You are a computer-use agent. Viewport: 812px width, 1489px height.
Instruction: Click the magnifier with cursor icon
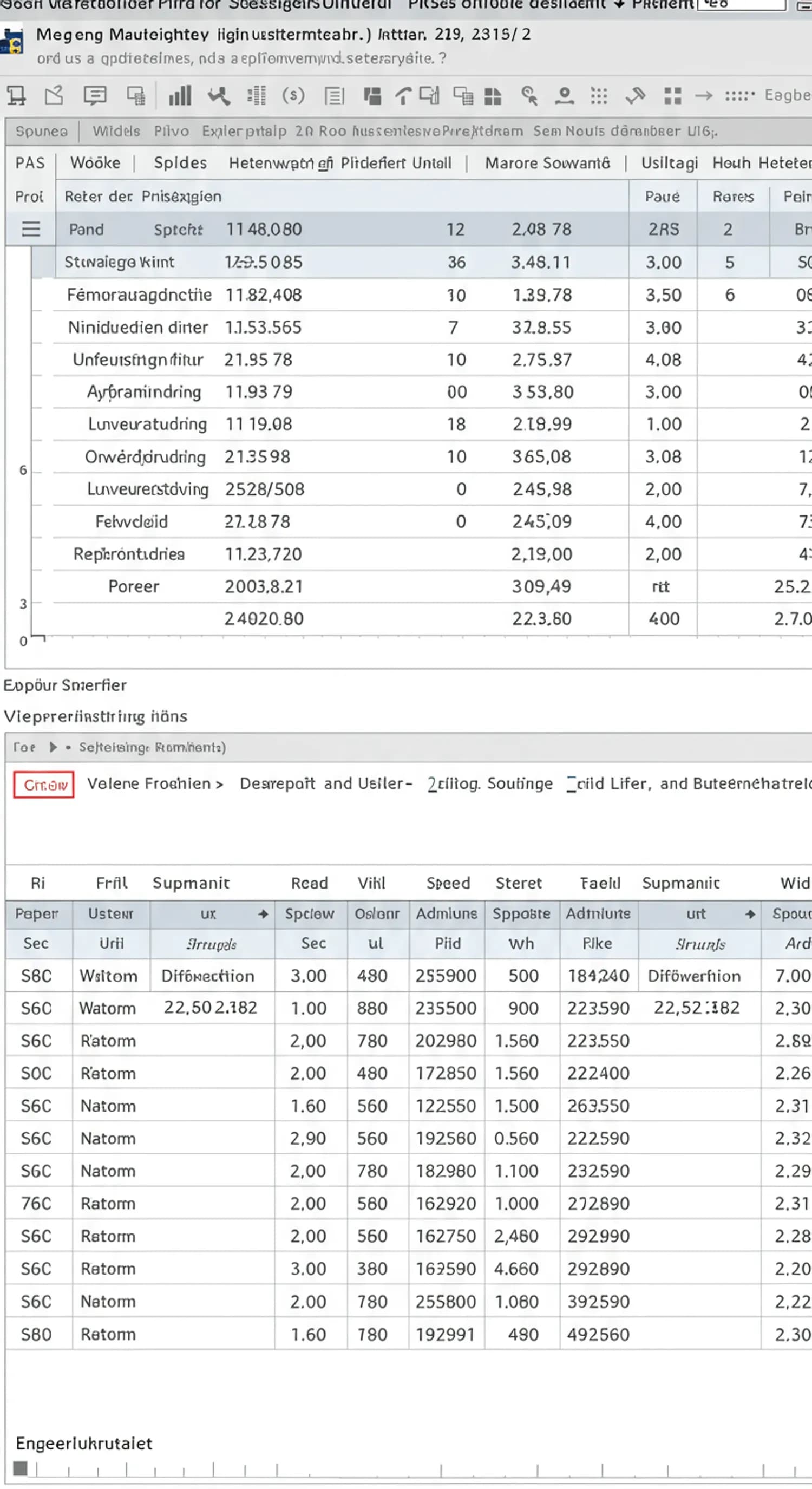[529, 95]
